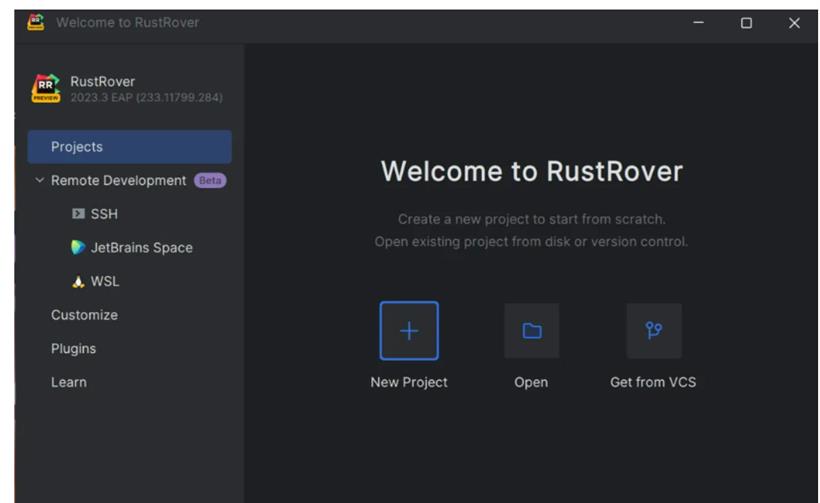Select Remote Development label
The height and width of the screenshot is (503, 820).
[118, 180]
